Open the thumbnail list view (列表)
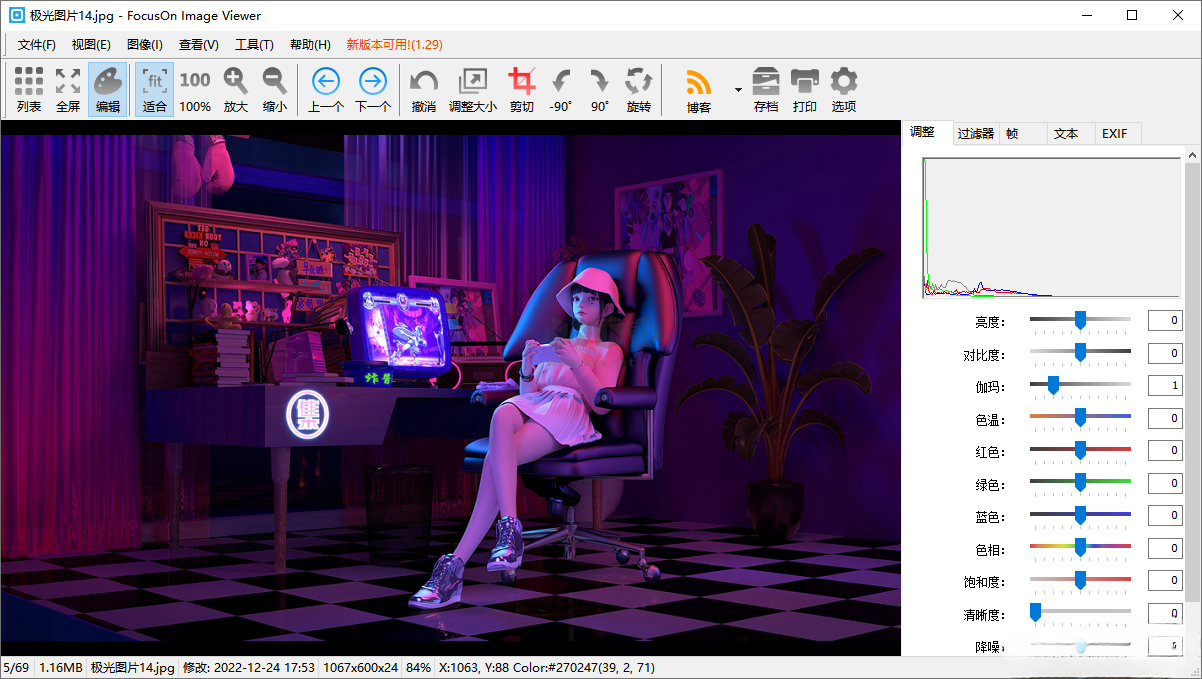 pyautogui.click(x=29, y=89)
